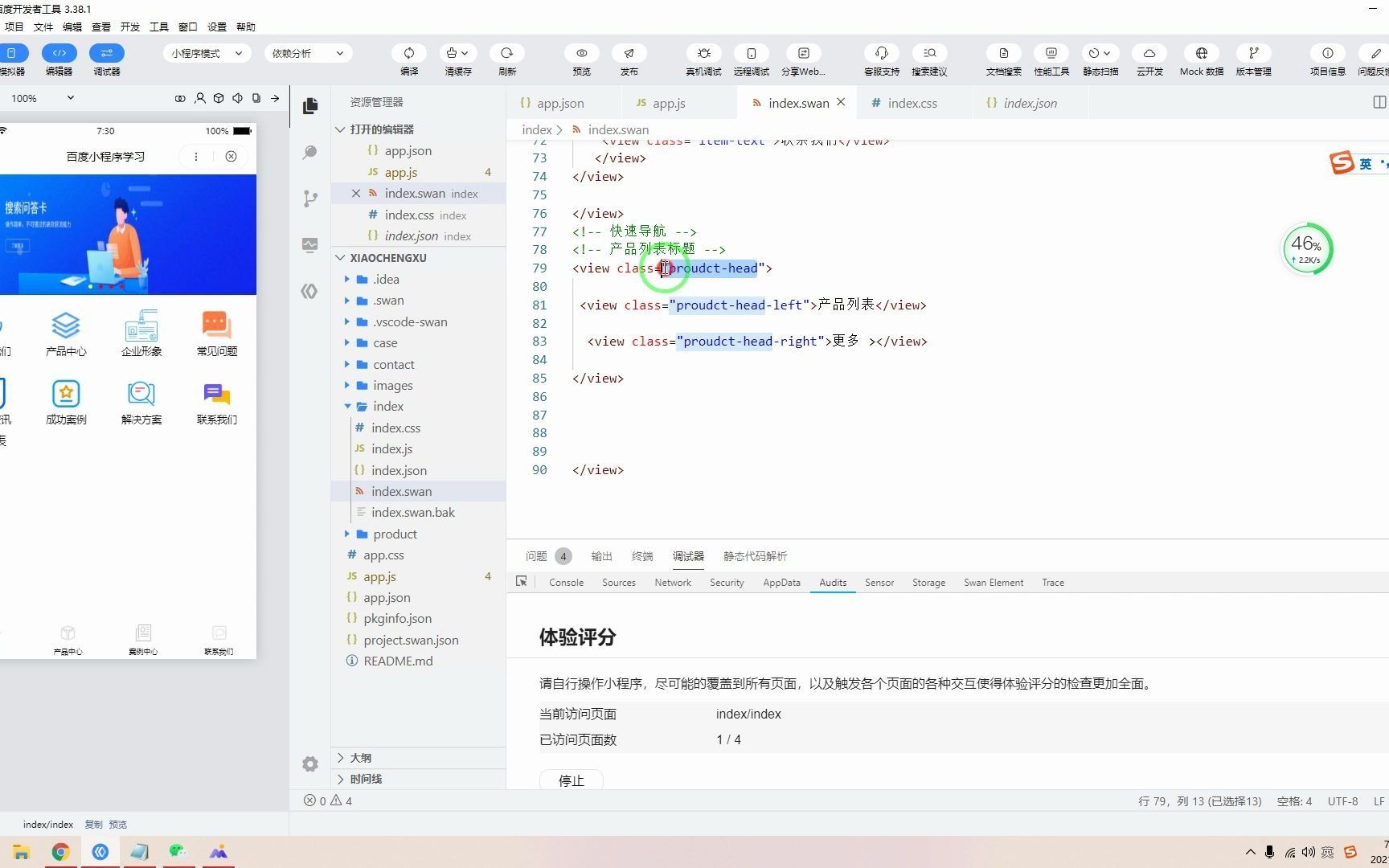Click the 搜索建议 icon

[x=929, y=53]
